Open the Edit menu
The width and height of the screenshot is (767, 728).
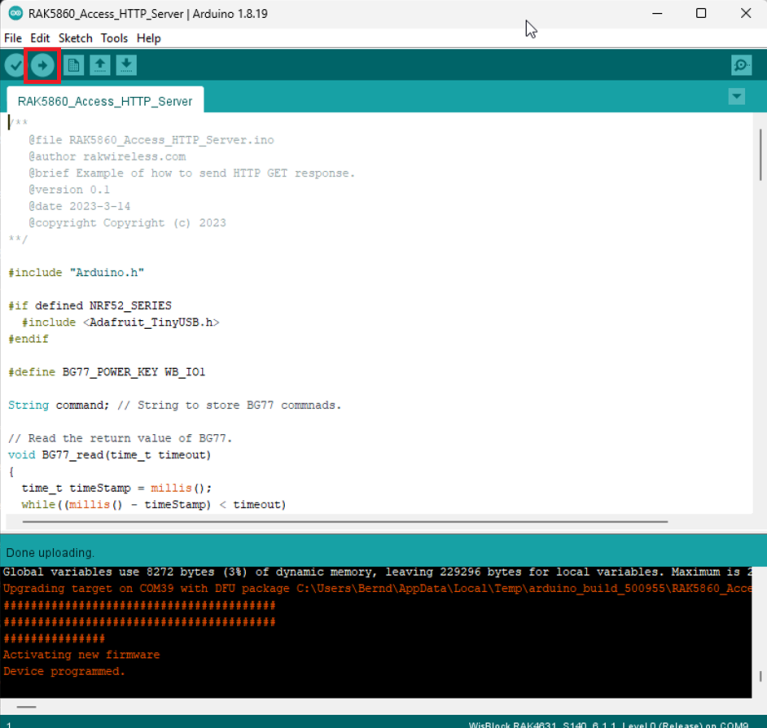click(40, 38)
